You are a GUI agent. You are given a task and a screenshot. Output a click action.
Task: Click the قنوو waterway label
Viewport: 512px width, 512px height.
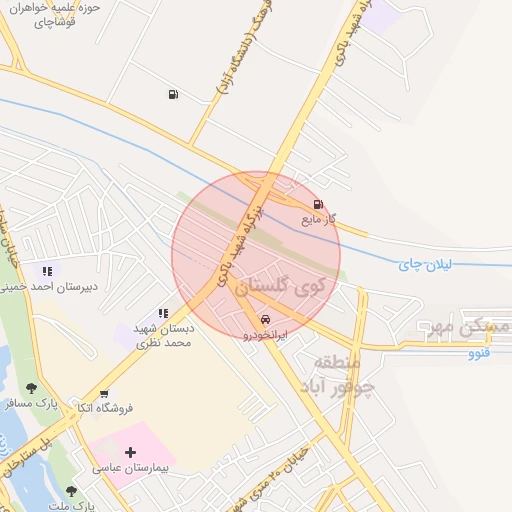point(479,353)
